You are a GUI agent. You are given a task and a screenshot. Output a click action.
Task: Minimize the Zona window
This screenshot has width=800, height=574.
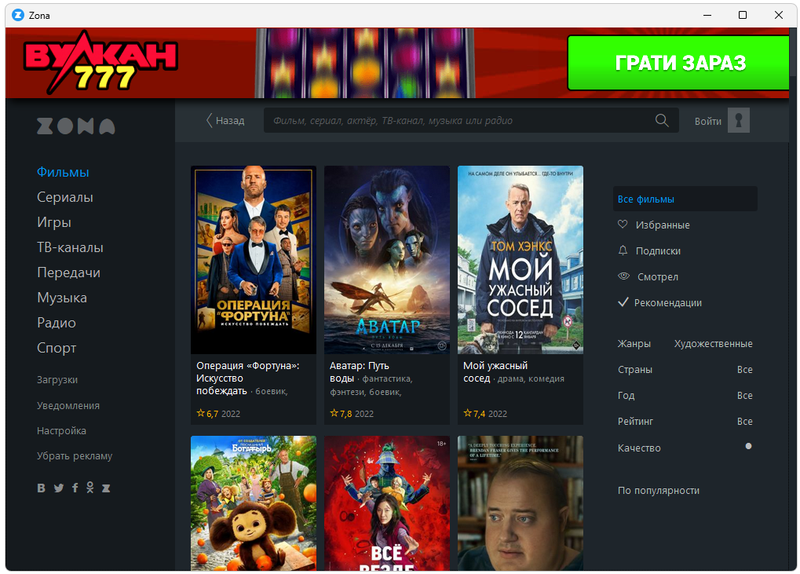[x=707, y=15]
